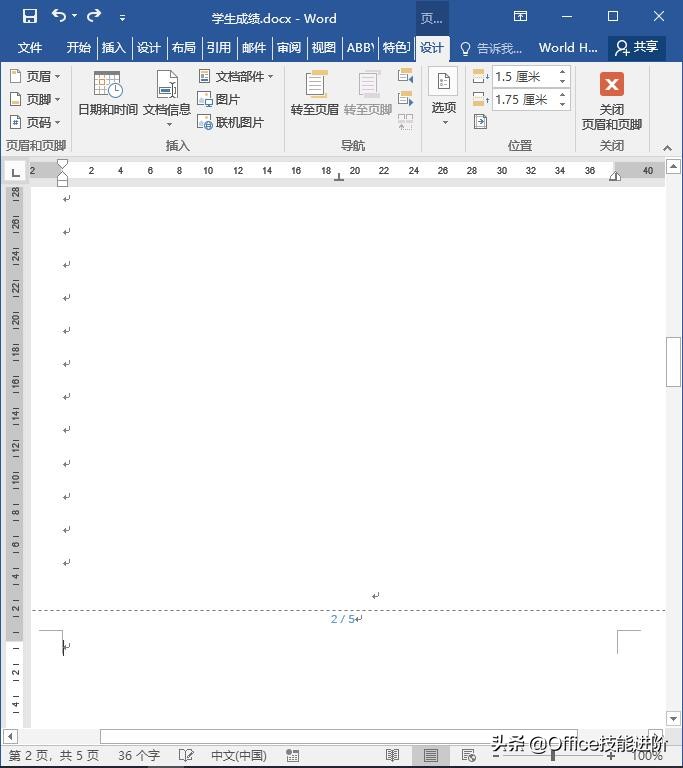The height and width of the screenshot is (768, 683).
Task: Save the document with the floppy icon
Action: [30, 17]
